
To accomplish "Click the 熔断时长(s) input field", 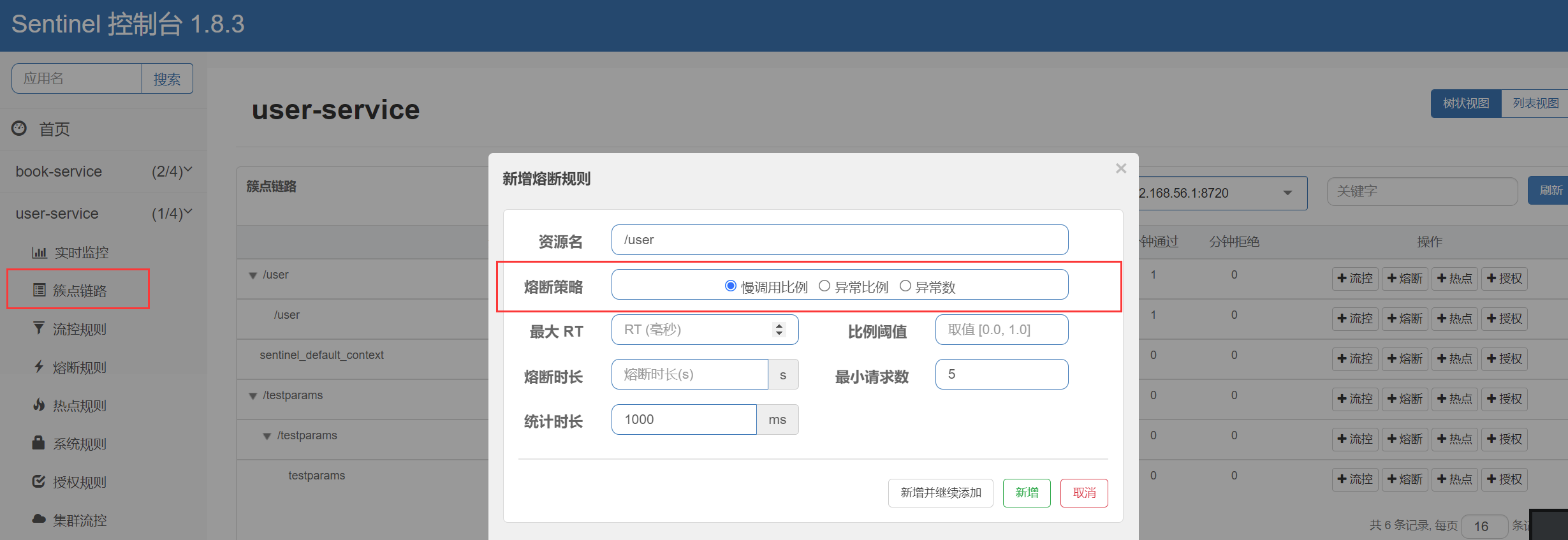I will (x=689, y=374).
